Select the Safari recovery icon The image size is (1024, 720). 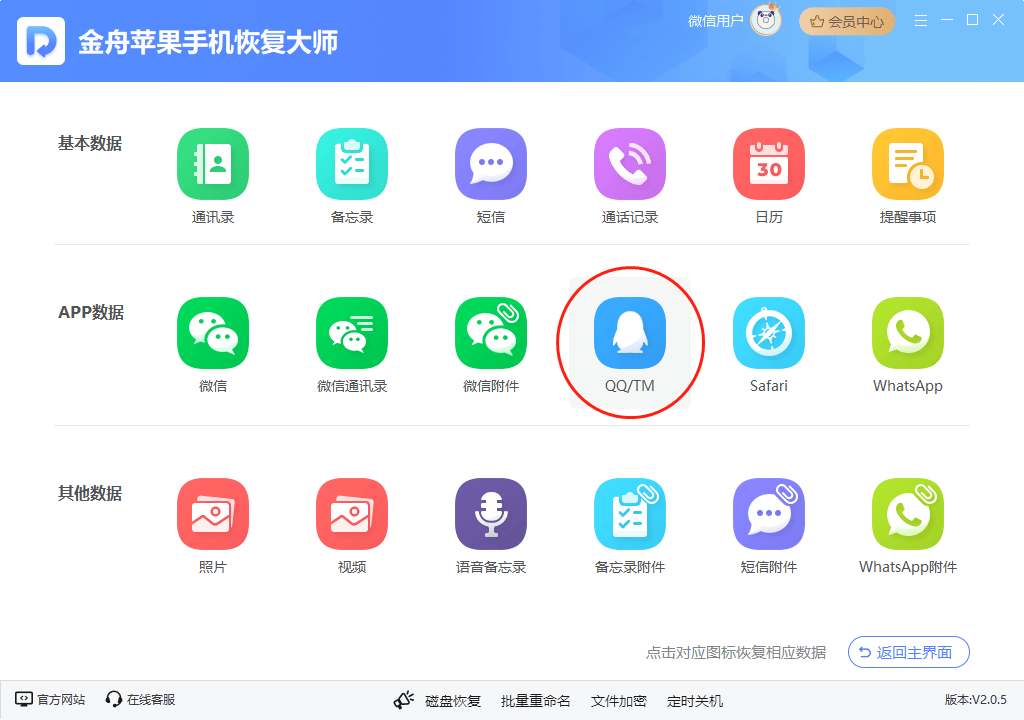point(769,334)
